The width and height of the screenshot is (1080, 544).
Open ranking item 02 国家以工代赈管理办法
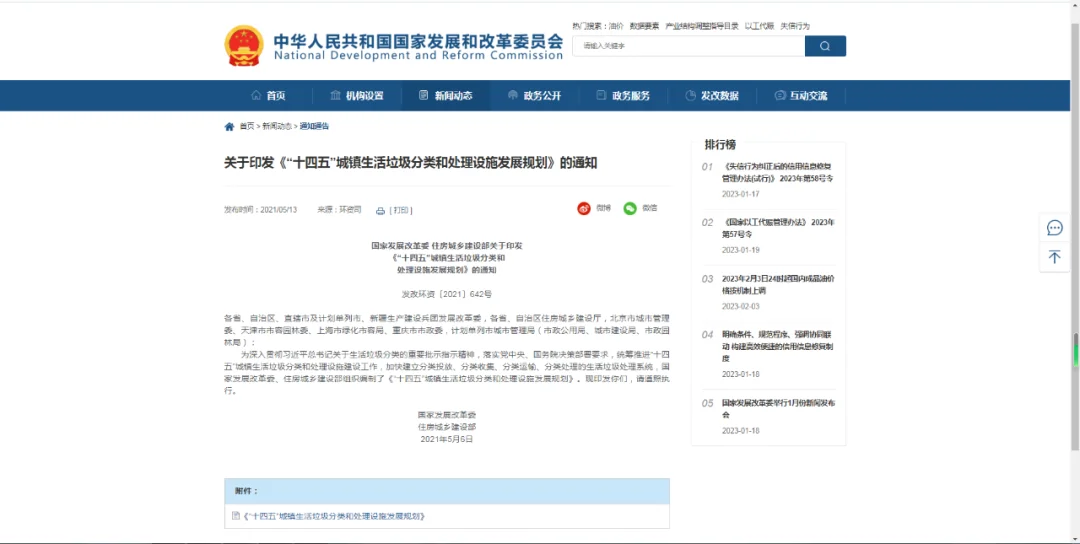tap(778, 229)
